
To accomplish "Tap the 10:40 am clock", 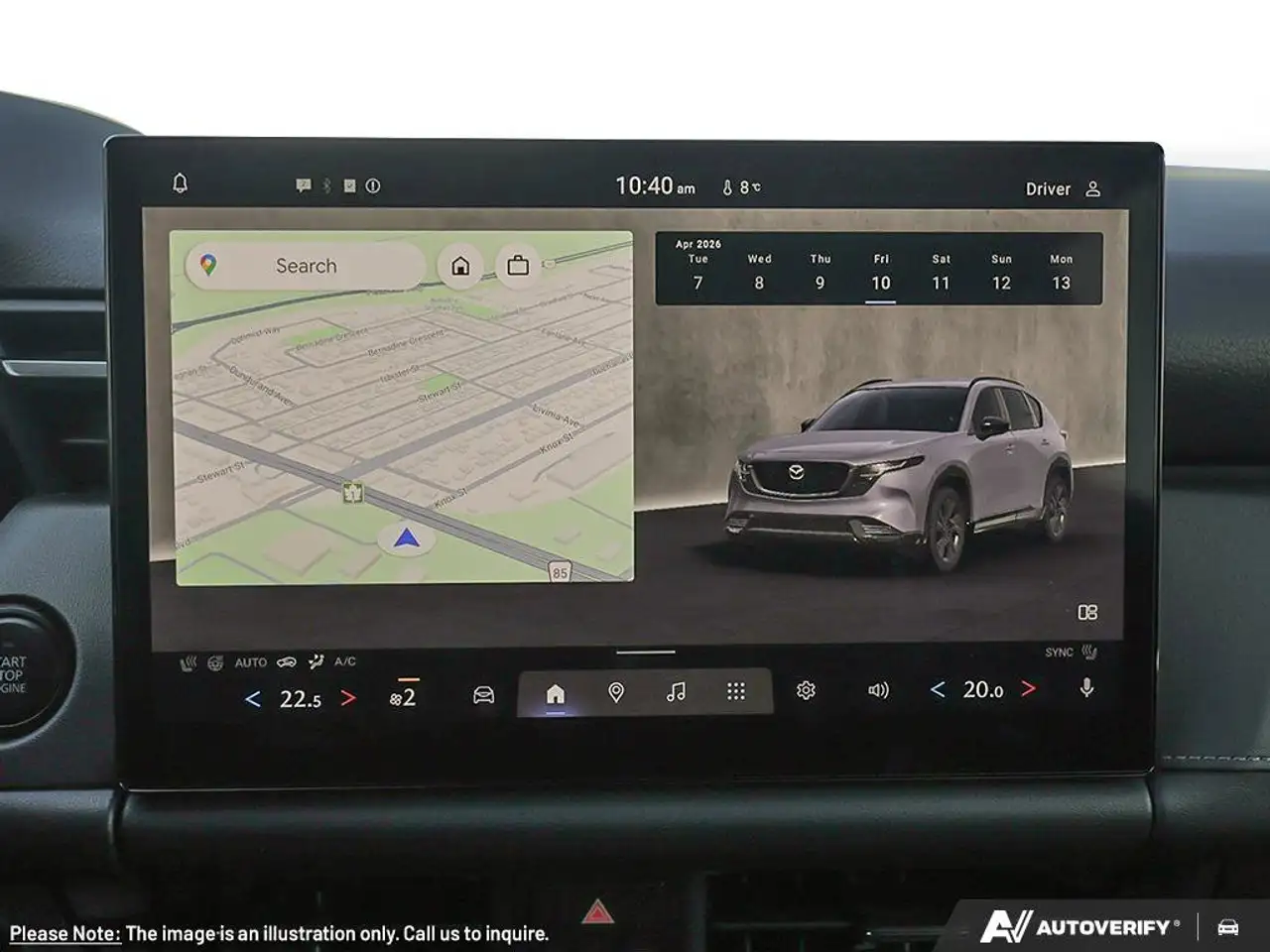I will (655, 185).
